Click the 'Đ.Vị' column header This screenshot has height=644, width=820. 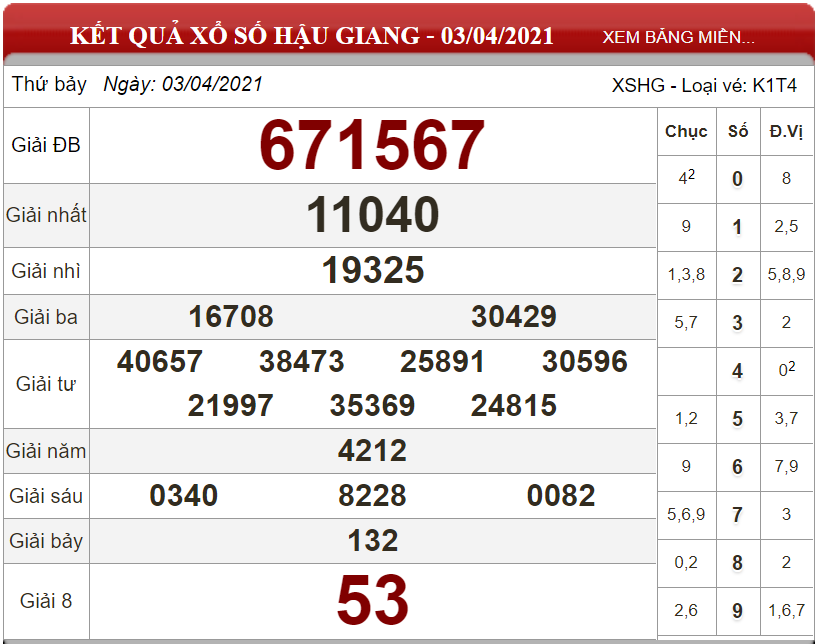pyautogui.click(x=786, y=131)
